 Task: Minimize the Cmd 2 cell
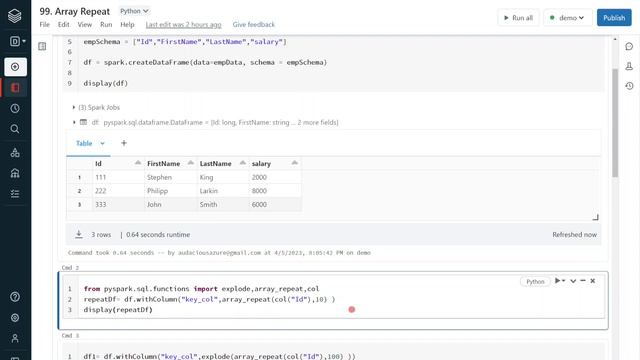click(583, 280)
